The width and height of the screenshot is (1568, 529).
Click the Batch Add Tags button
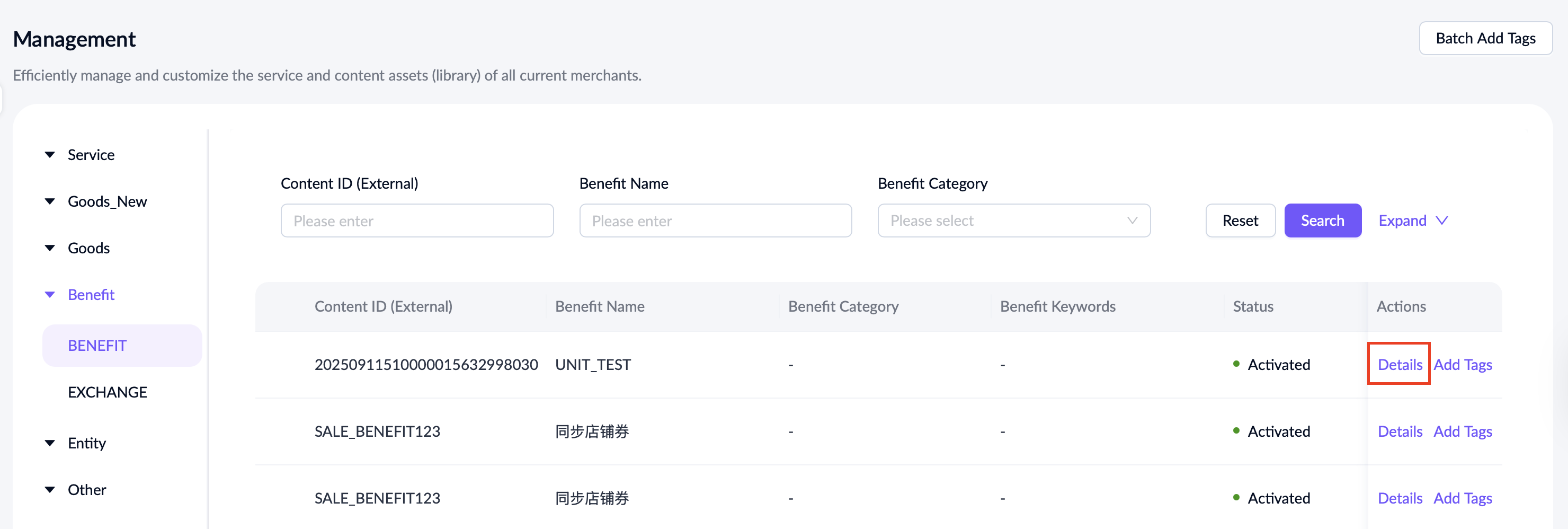click(1485, 38)
